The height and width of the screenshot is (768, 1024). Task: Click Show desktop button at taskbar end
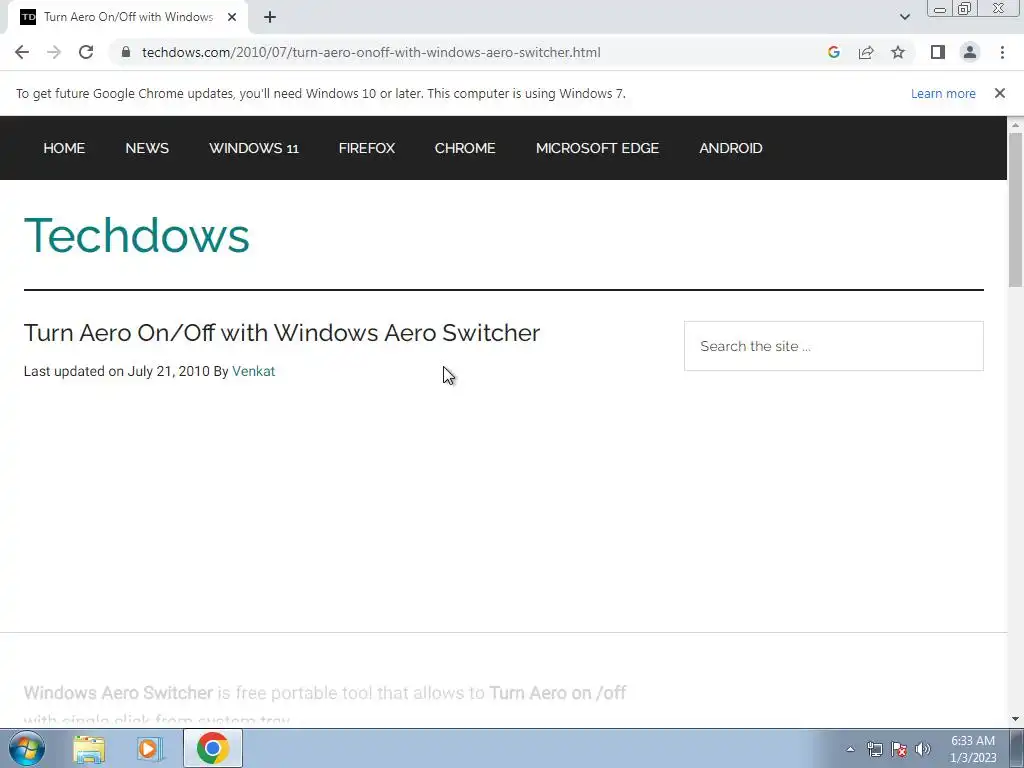pyautogui.click(x=1017, y=748)
